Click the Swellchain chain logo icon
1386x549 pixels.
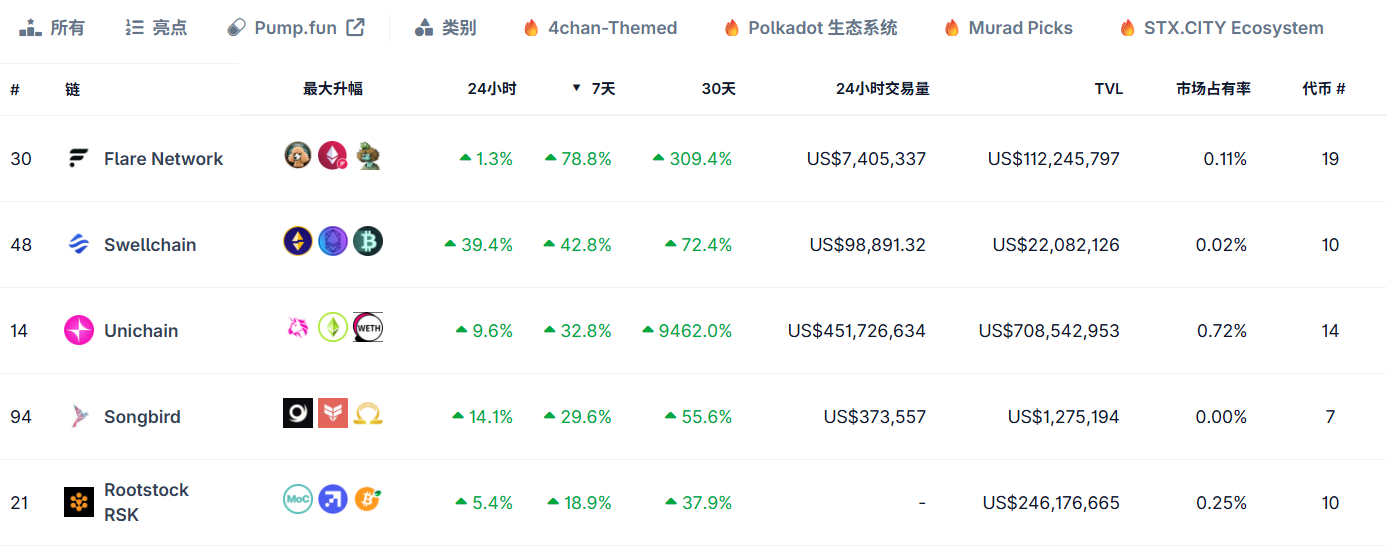(x=78, y=244)
